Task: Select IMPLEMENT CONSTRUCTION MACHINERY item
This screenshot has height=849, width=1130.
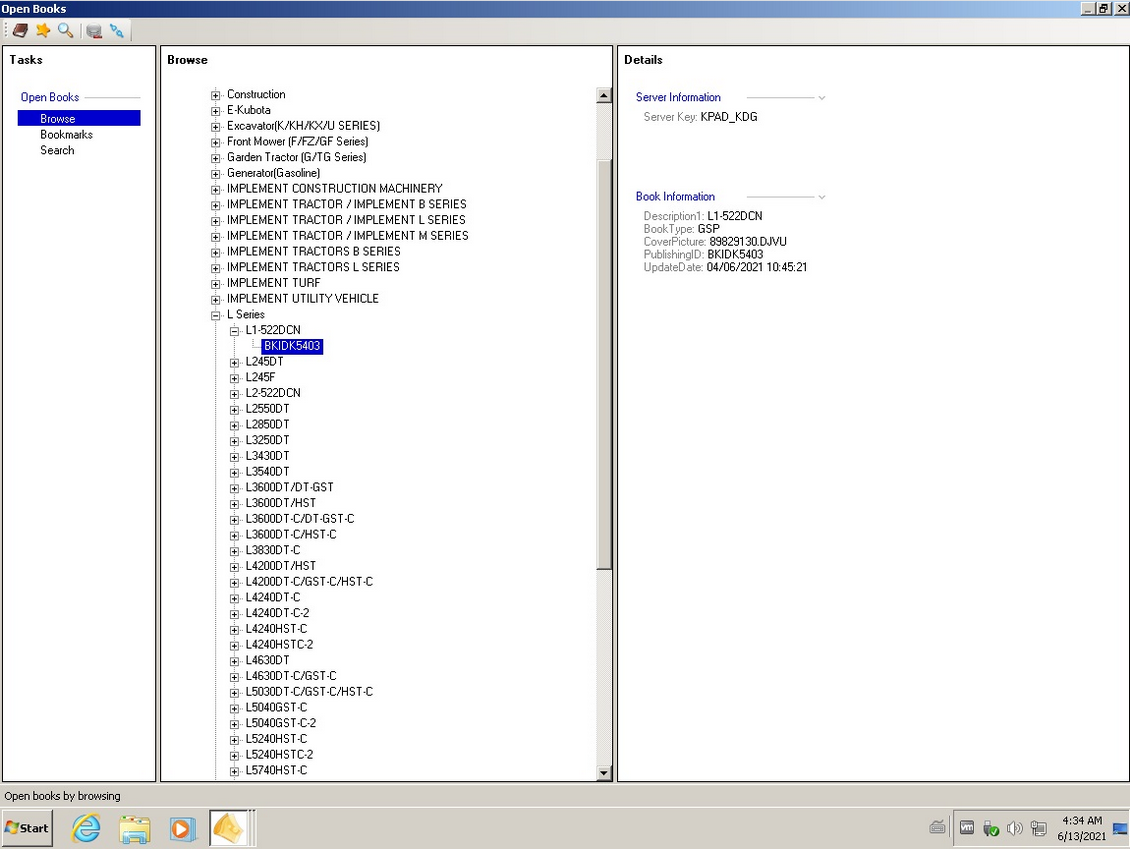Action: [334, 188]
